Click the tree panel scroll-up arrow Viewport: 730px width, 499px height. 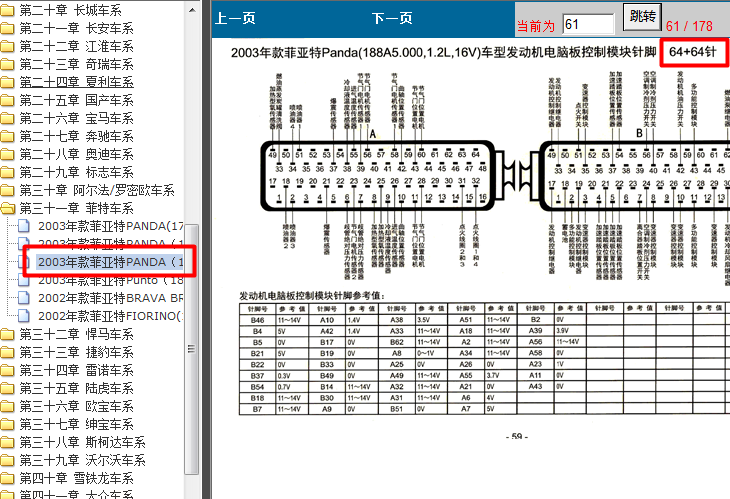pyautogui.click(x=192, y=9)
